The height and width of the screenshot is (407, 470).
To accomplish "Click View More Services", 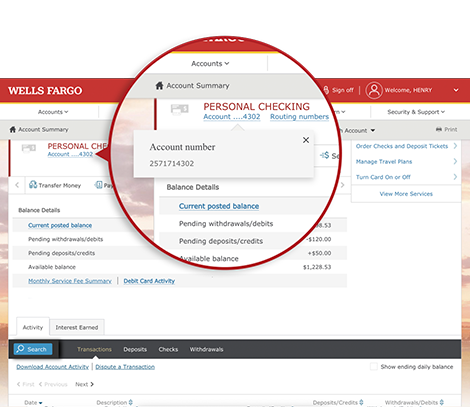I will click(x=406, y=194).
